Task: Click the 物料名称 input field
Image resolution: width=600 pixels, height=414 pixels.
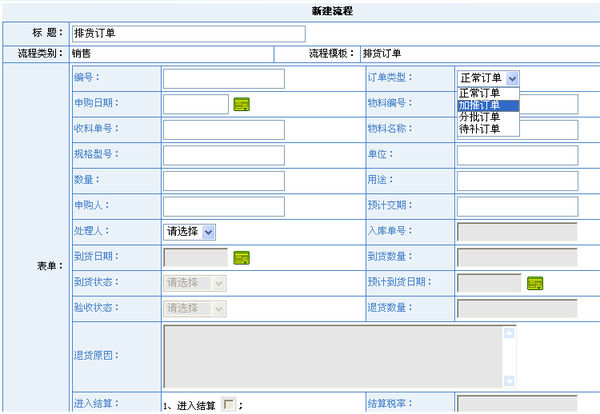Action: 548,130
